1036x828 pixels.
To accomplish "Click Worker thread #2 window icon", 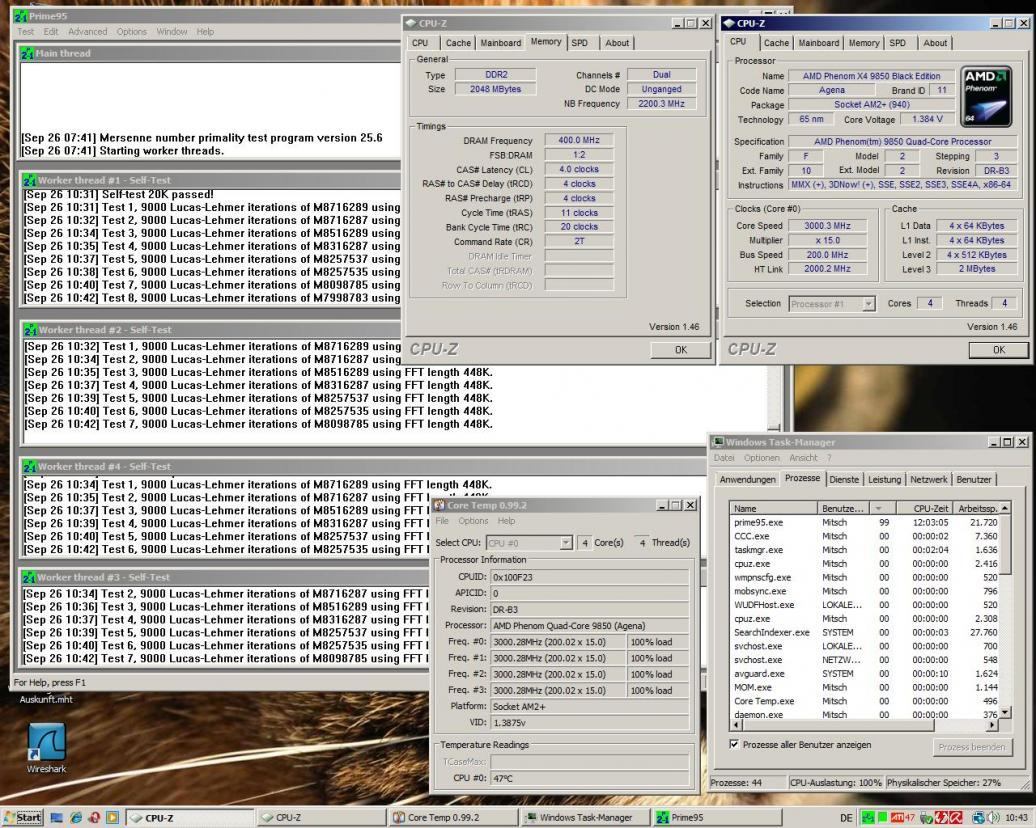I will (x=30, y=330).
